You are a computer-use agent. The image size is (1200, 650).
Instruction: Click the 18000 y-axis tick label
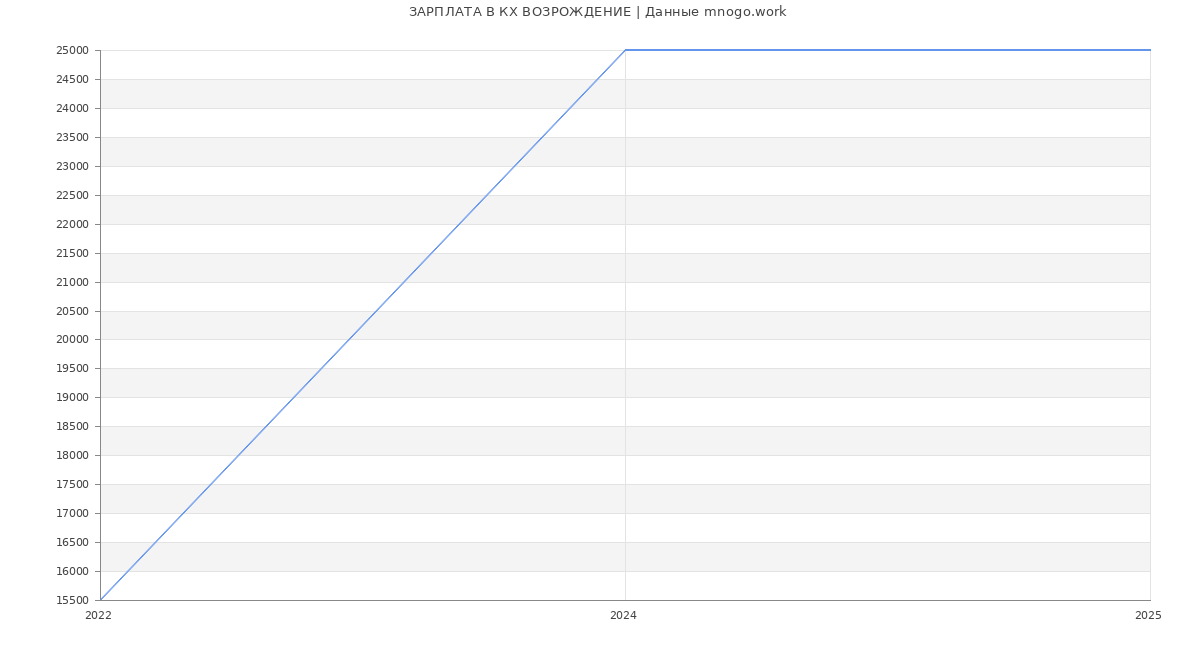(x=72, y=456)
